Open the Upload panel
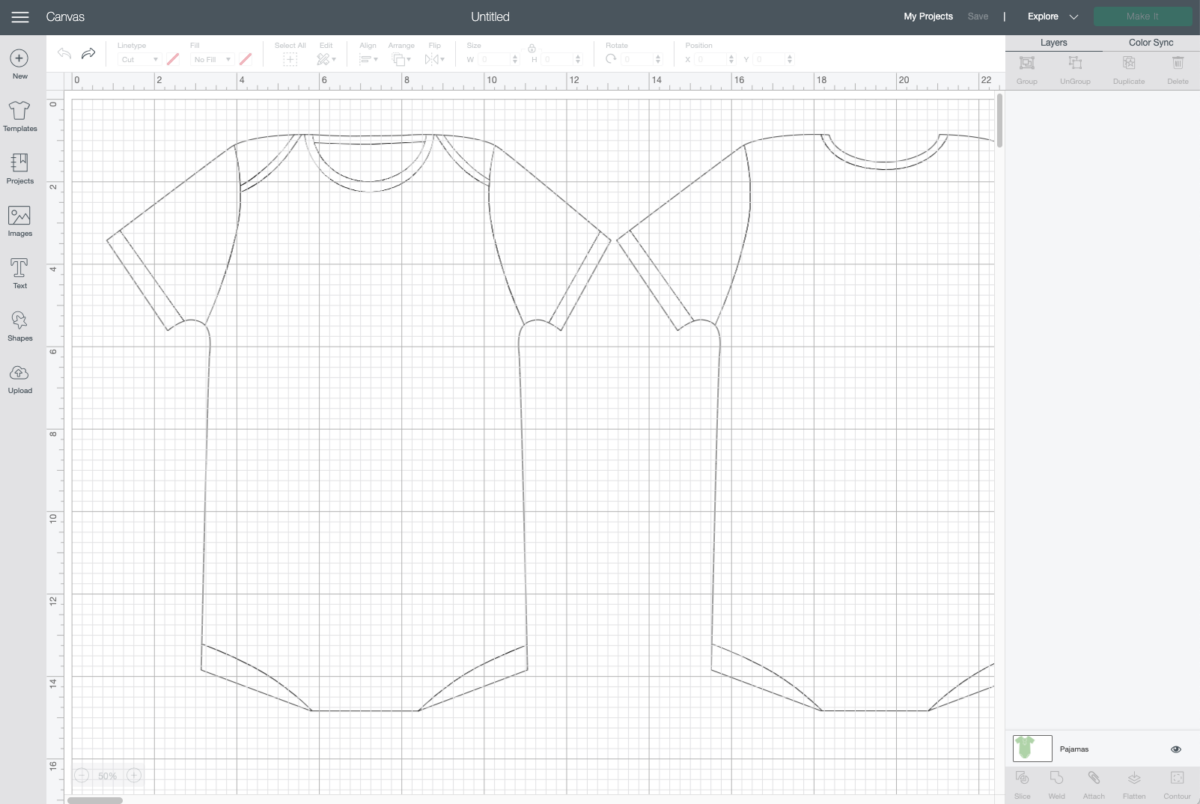Image resolution: width=1200 pixels, height=804 pixels. pos(20,378)
